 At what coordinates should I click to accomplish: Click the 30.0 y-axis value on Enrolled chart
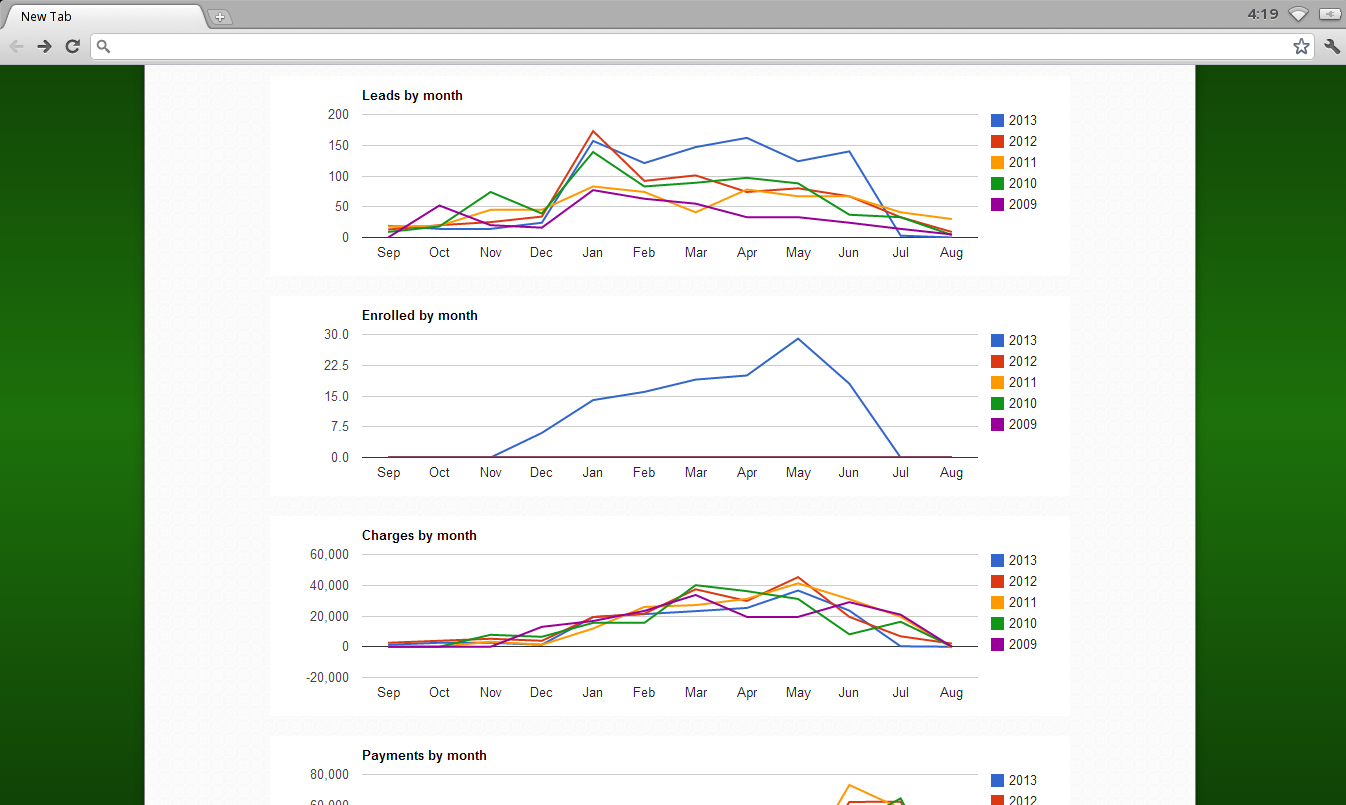coord(336,334)
